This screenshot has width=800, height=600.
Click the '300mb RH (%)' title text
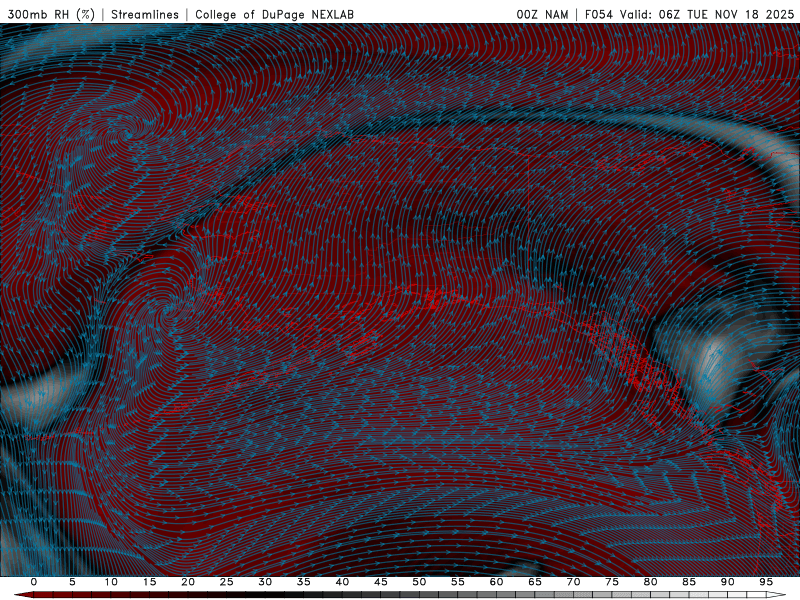pos(52,15)
